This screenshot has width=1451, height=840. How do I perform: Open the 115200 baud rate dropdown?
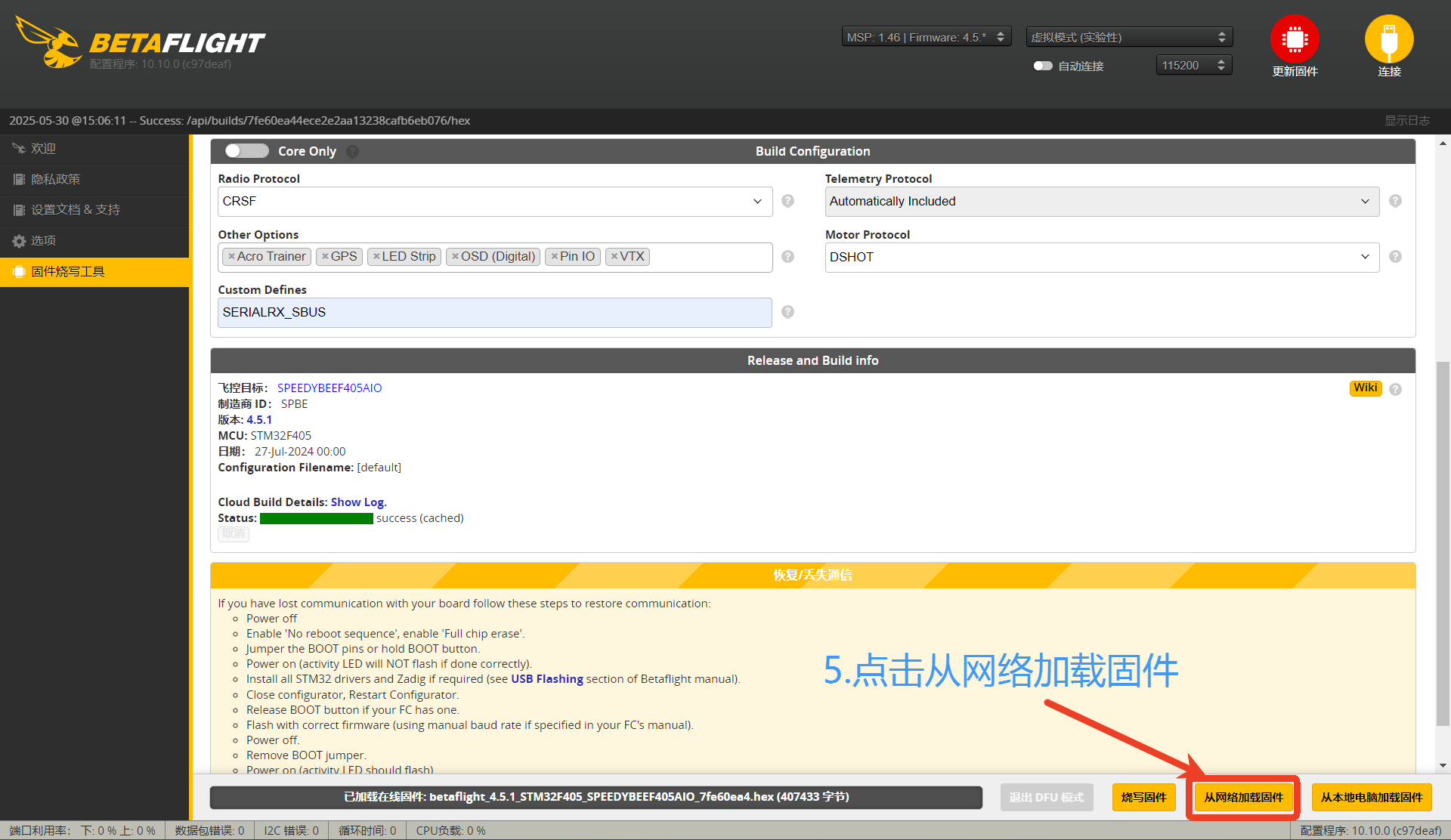click(x=1194, y=66)
